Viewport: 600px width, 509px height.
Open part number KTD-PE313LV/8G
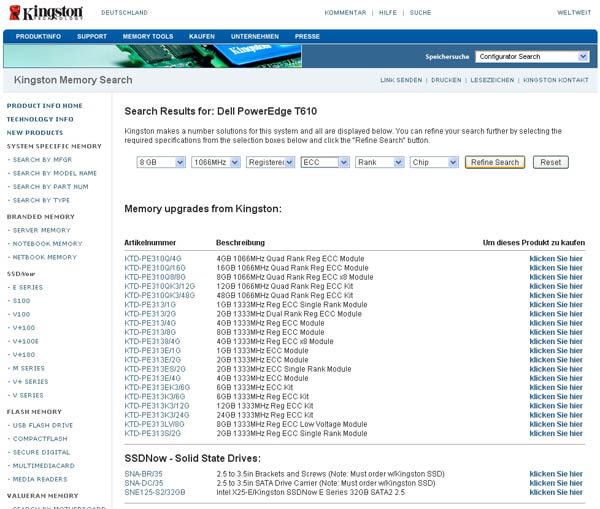coord(154,424)
